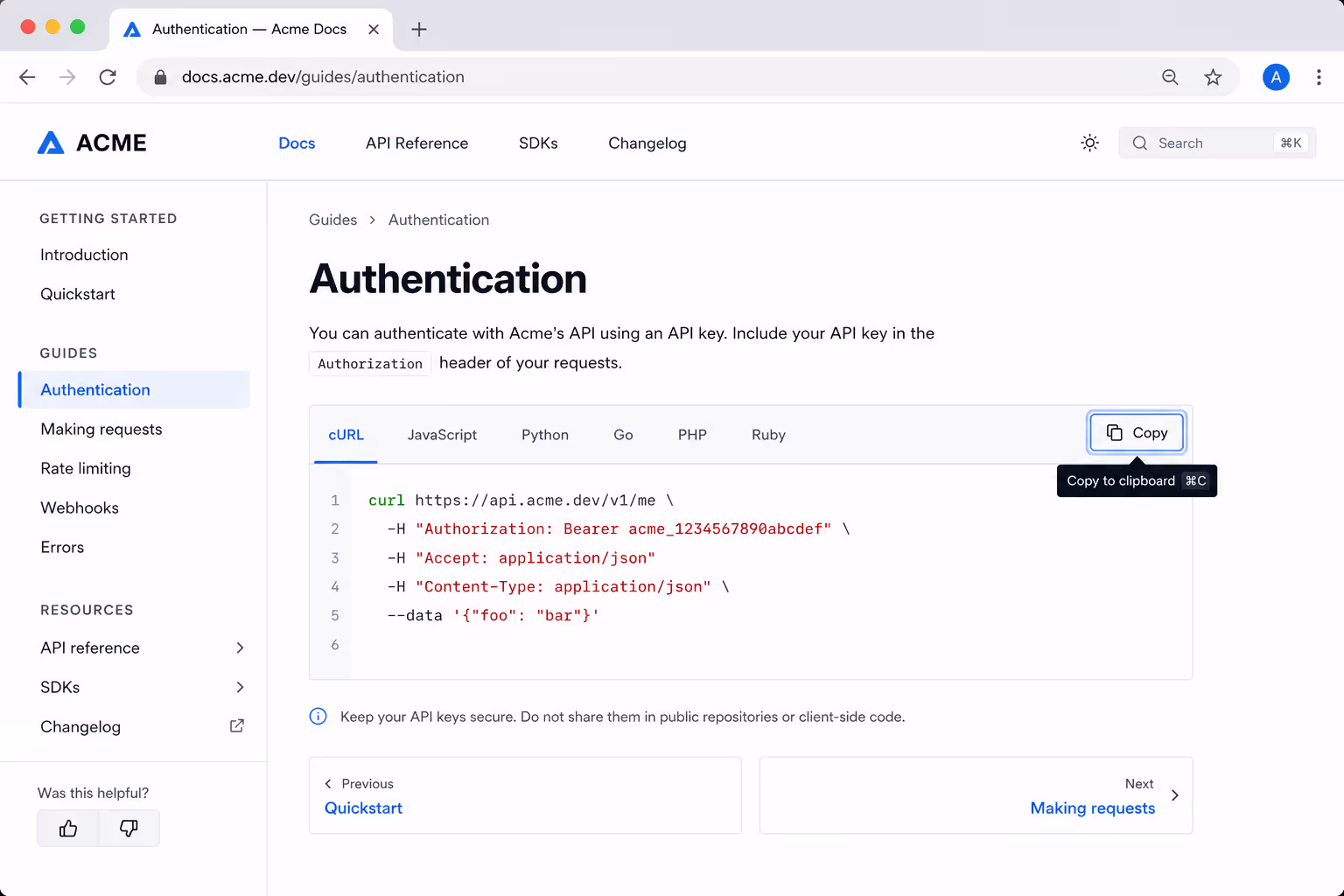Click the browser back arrow

pos(27,77)
